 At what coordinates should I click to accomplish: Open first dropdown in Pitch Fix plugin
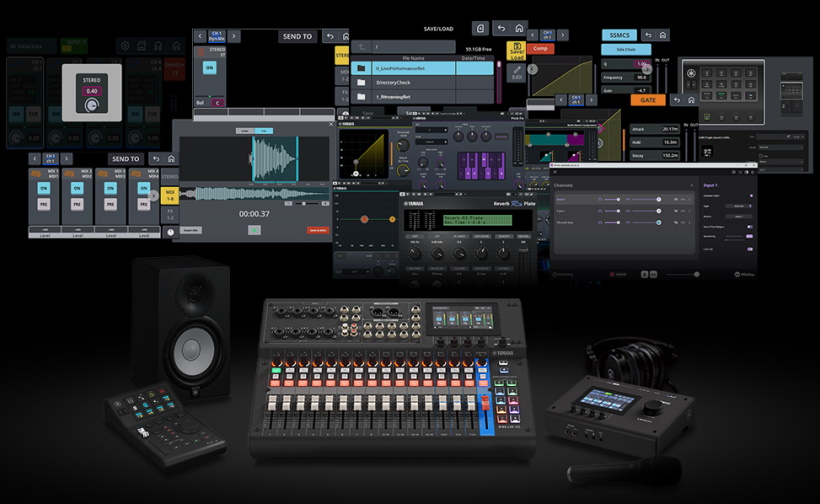pyautogui.click(x=430, y=130)
